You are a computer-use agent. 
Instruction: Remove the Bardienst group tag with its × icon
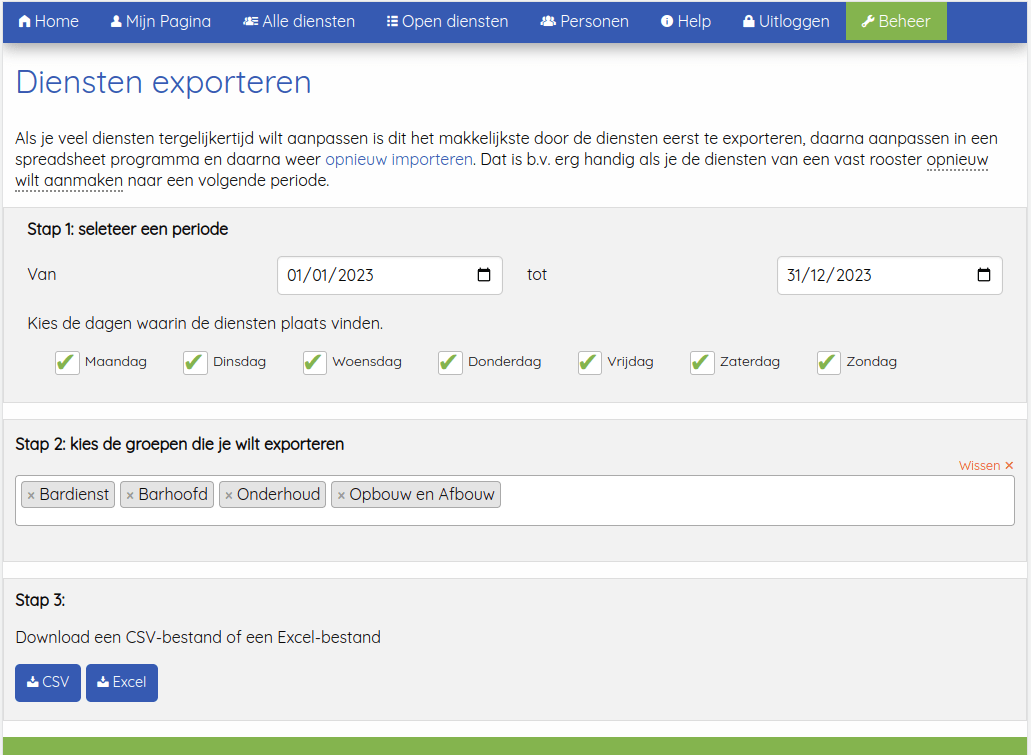pyautogui.click(x=30, y=493)
